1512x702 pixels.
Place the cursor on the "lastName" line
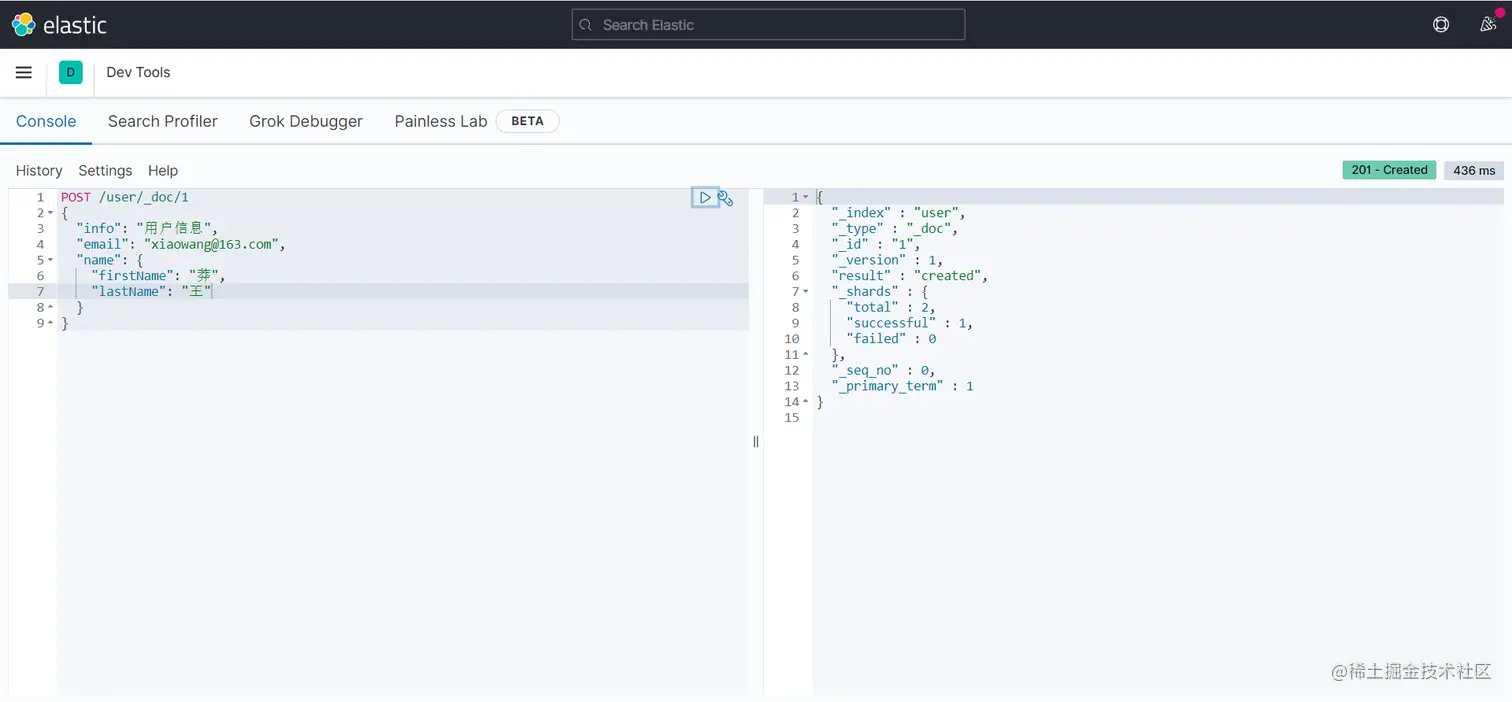[x=152, y=291]
